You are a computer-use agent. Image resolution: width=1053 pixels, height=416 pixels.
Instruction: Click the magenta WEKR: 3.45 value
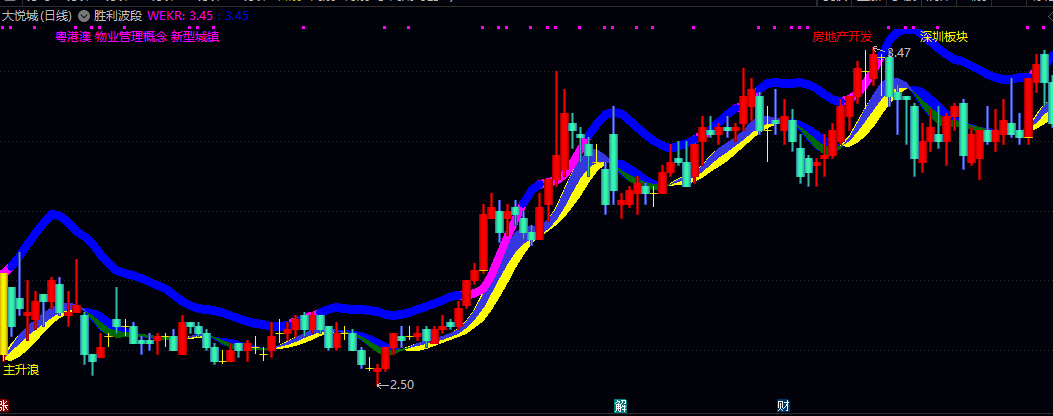(x=179, y=15)
